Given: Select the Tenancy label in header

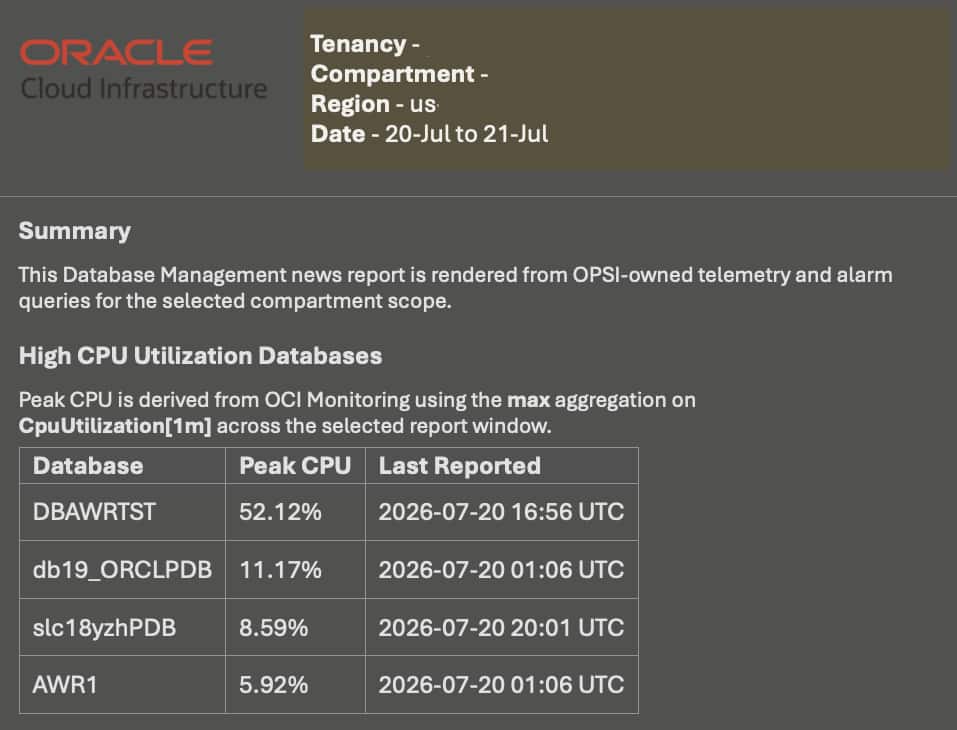Looking at the screenshot, I should 358,44.
